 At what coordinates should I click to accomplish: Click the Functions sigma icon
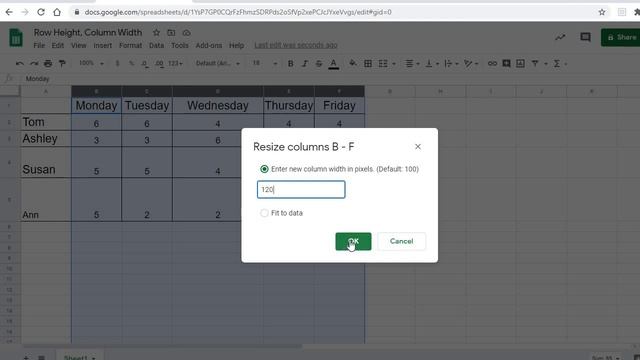point(556,63)
